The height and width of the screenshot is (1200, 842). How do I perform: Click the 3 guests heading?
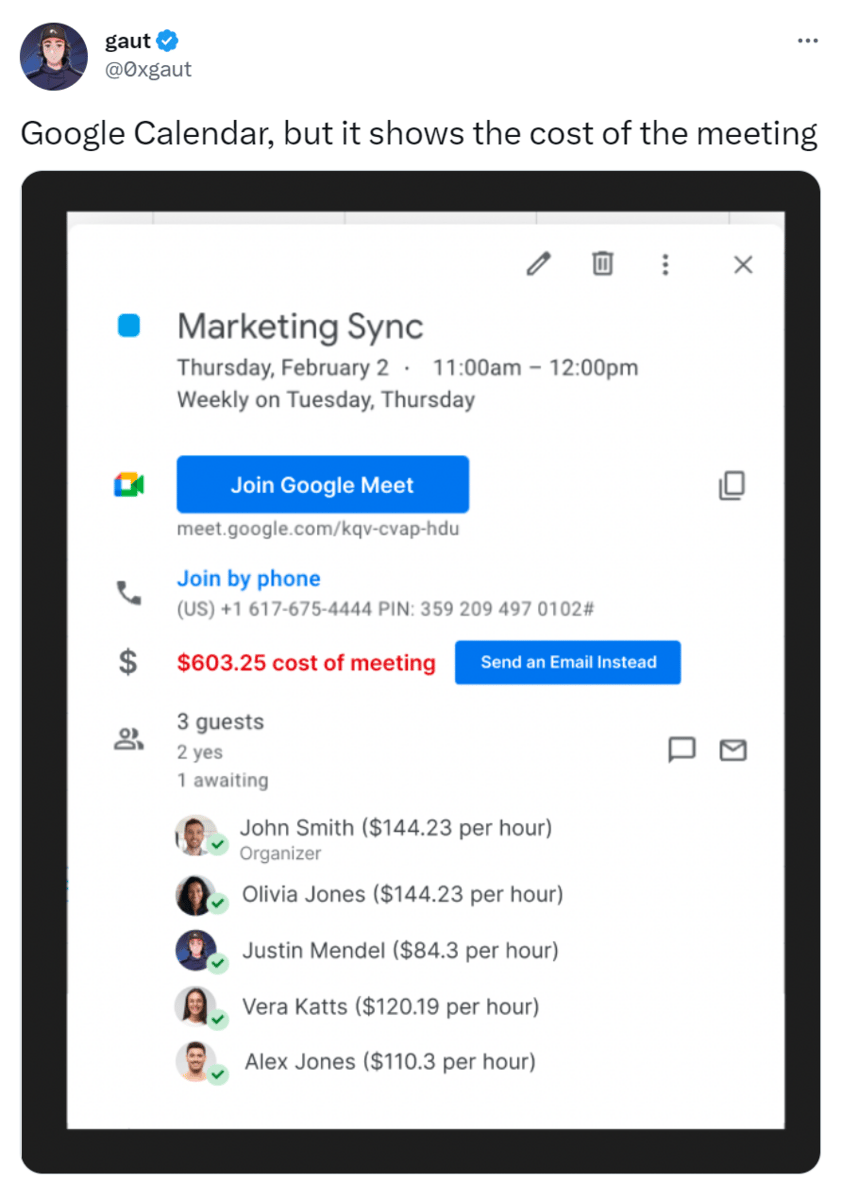pyautogui.click(x=220, y=722)
